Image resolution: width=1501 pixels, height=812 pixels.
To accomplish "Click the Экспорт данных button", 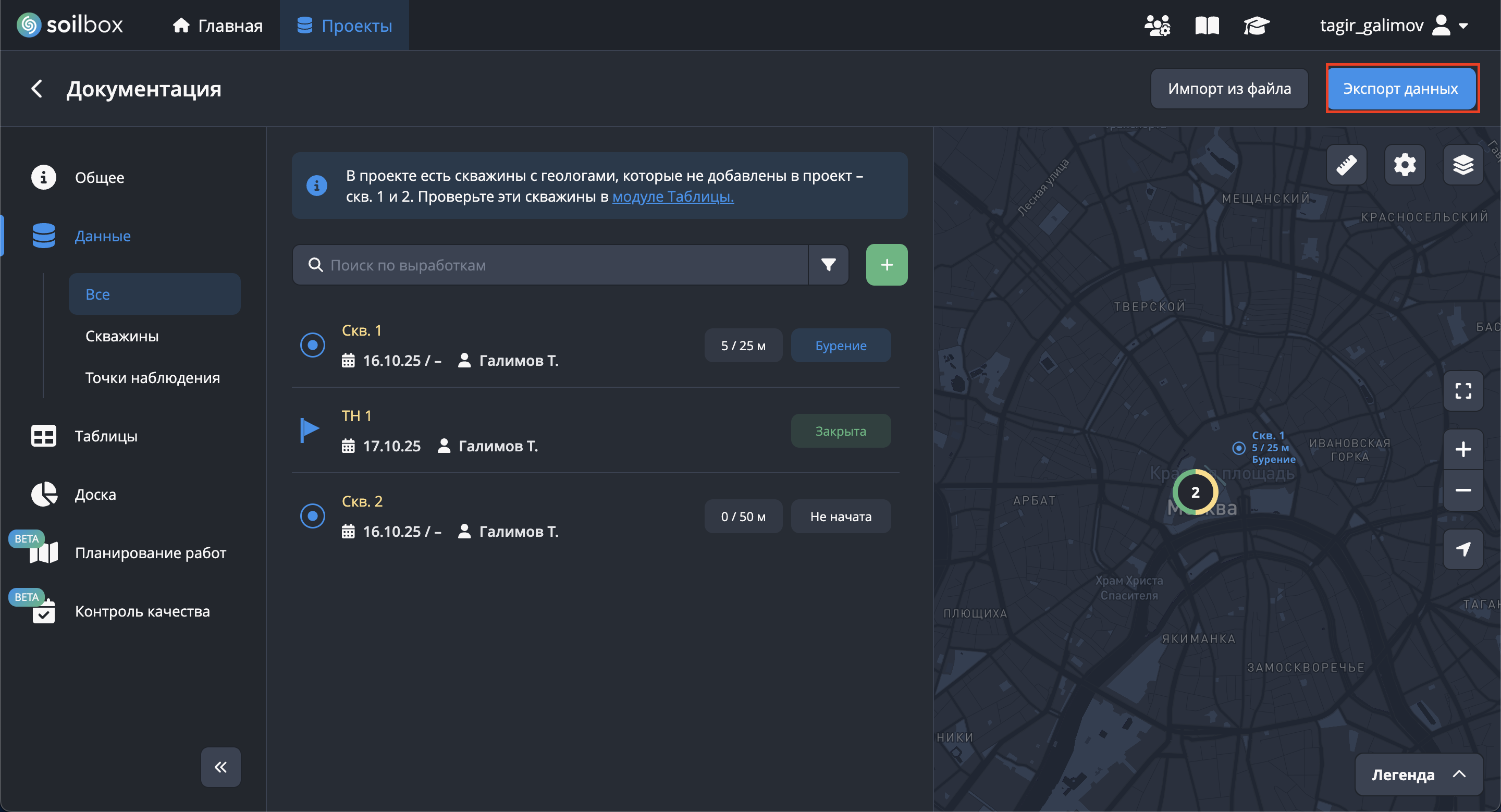I will click(1400, 89).
